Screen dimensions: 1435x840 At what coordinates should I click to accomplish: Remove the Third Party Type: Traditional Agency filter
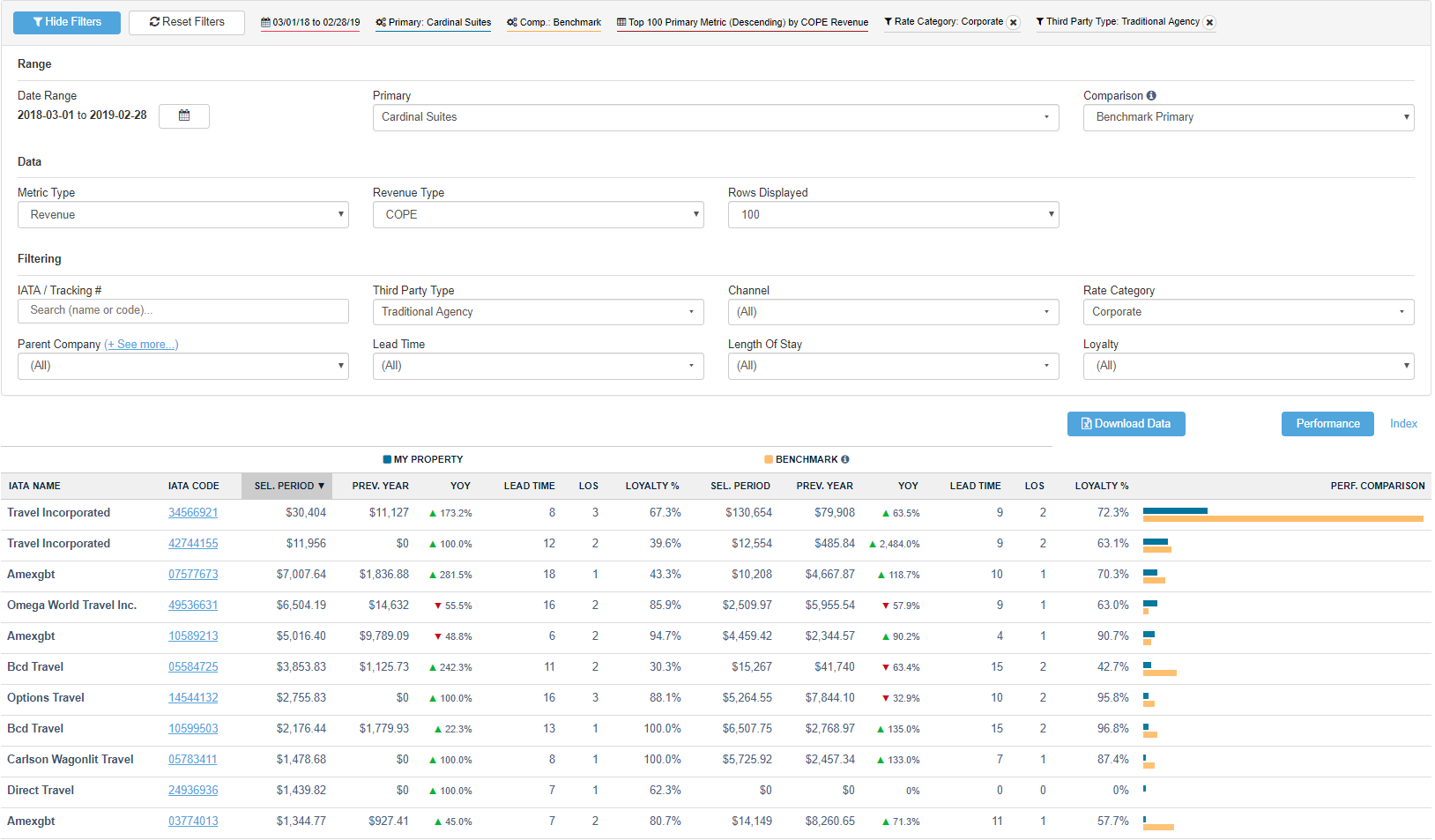1208,22
